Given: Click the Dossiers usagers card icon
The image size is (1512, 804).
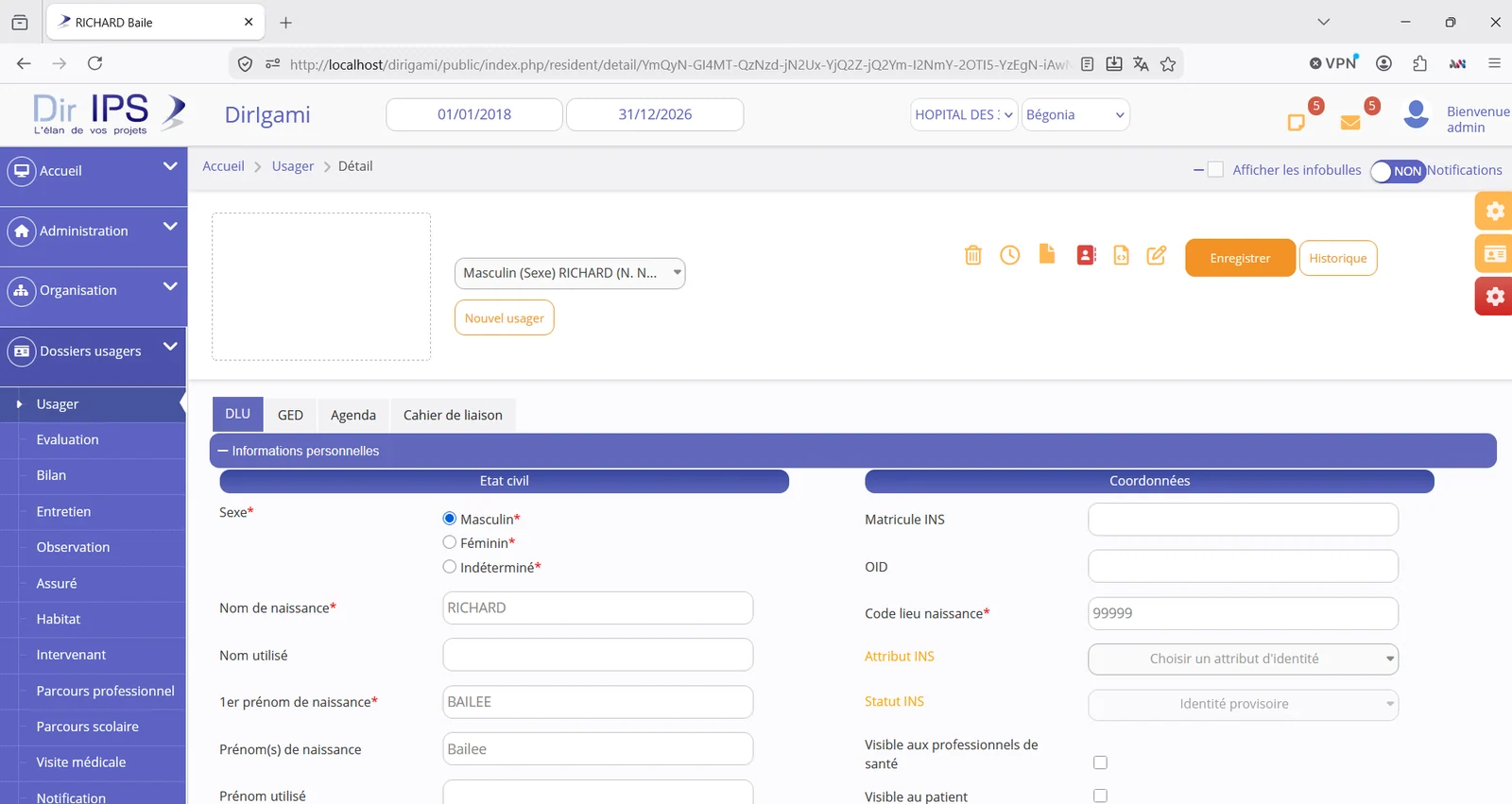Looking at the screenshot, I should 21,351.
